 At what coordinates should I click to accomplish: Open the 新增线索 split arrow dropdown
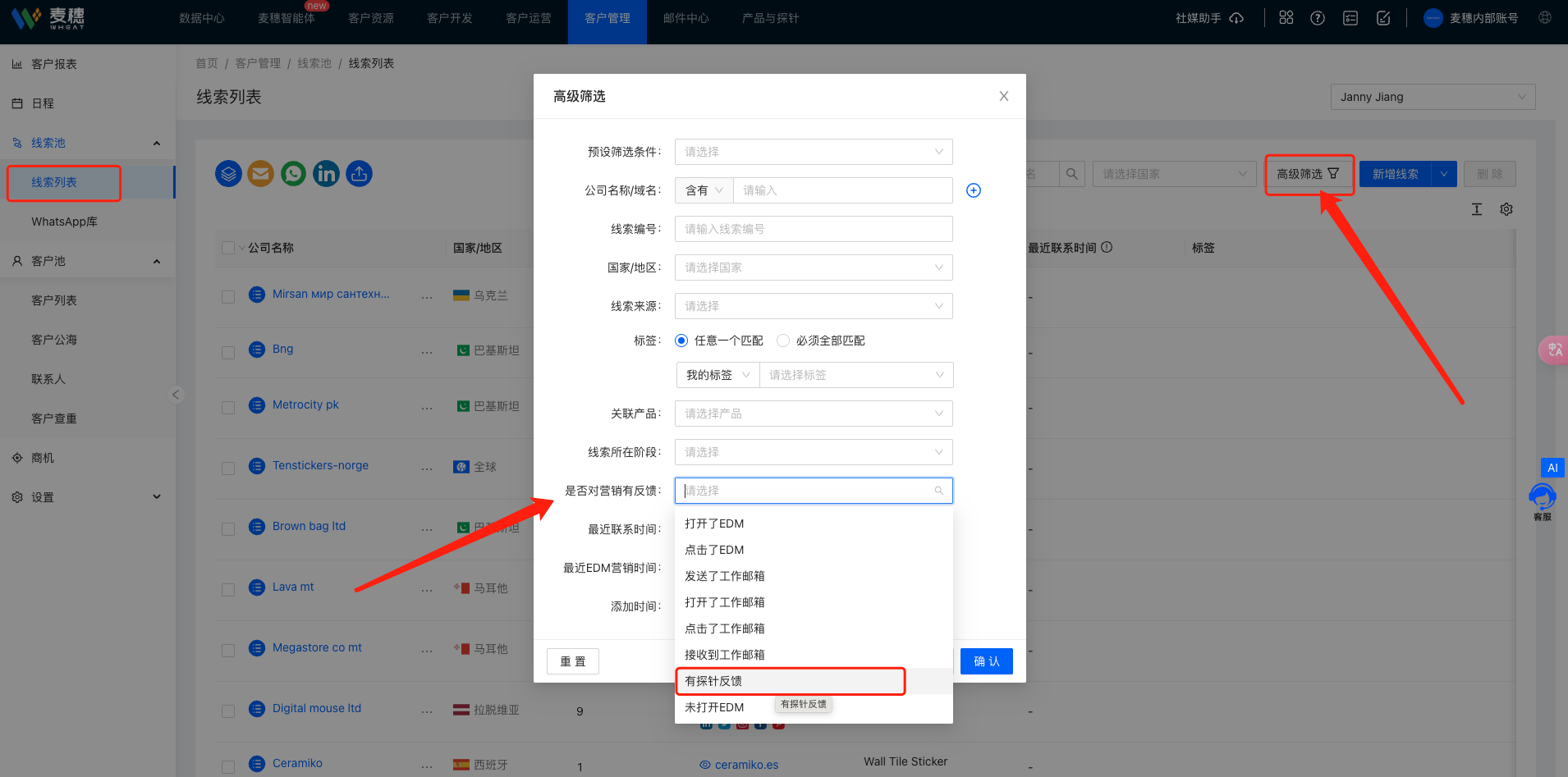click(1444, 174)
